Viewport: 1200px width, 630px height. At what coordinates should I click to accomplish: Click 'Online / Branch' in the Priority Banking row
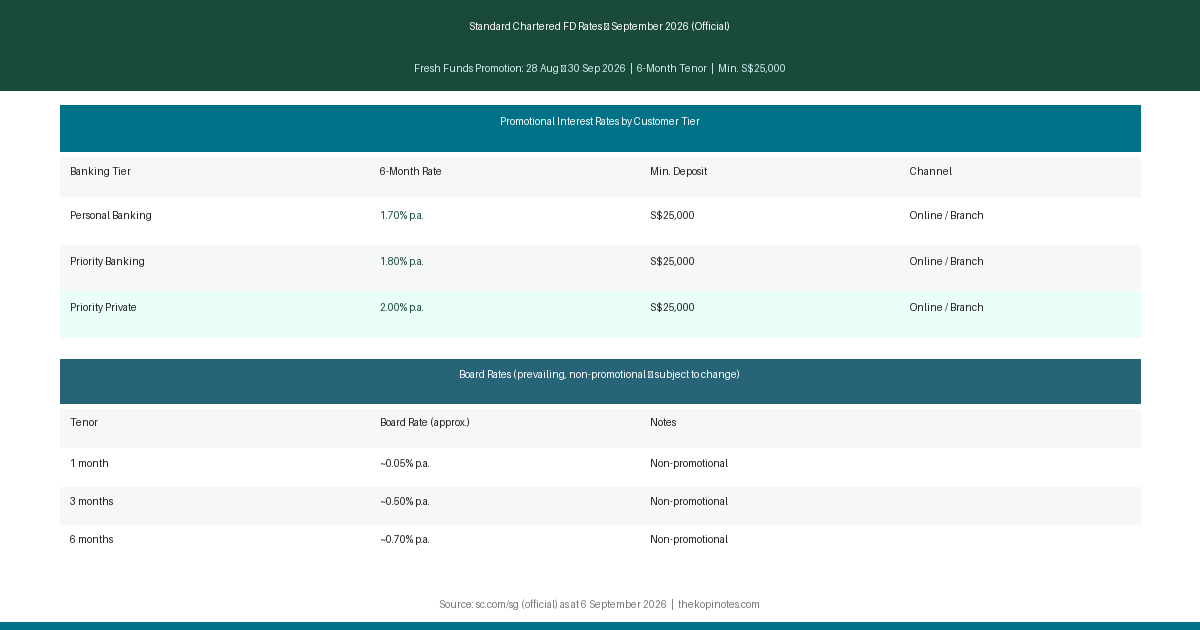click(946, 261)
